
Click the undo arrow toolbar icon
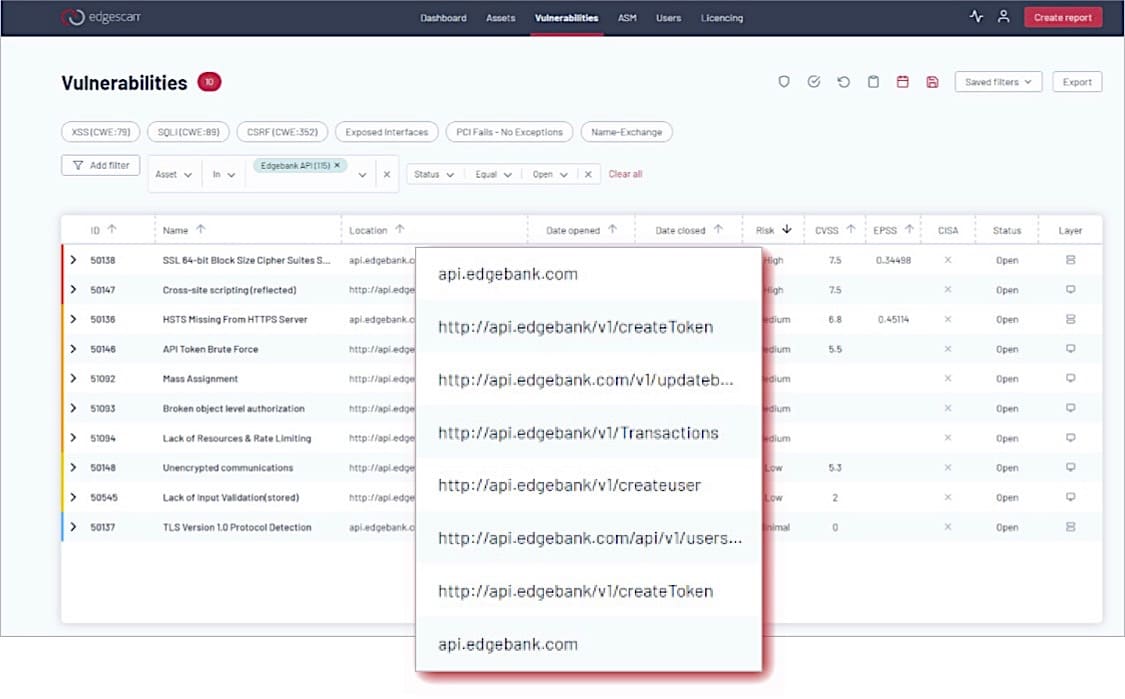pos(844,82)
